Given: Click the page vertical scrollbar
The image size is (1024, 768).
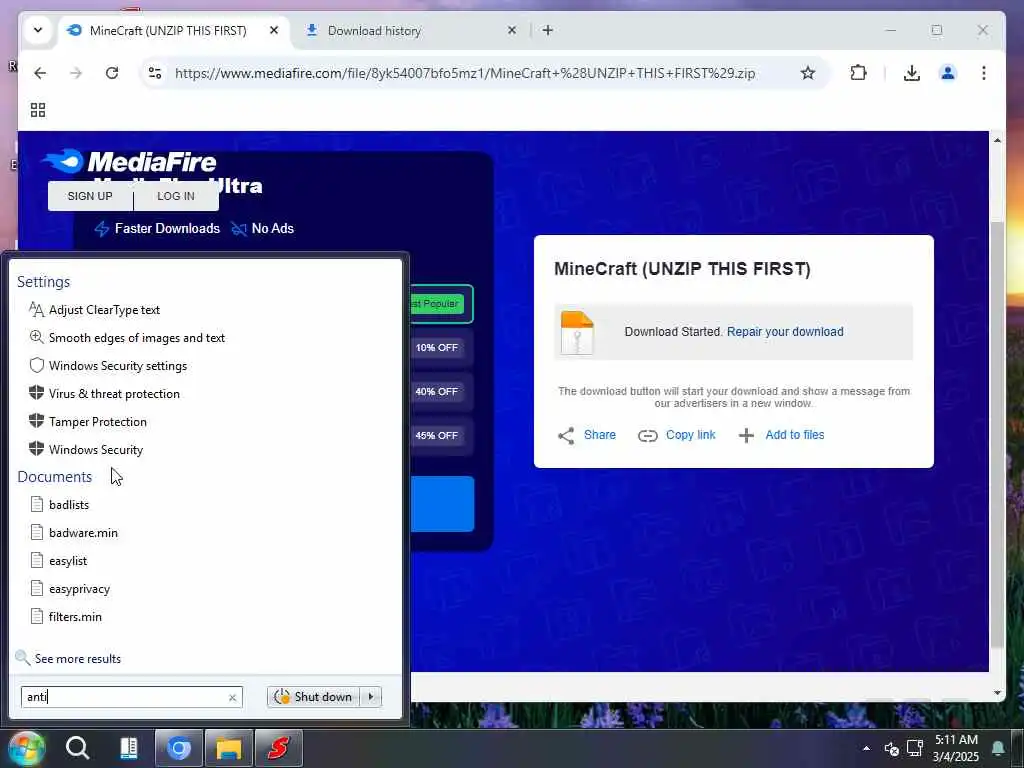Looking at the screenshot, I should [x=997, y=434].
